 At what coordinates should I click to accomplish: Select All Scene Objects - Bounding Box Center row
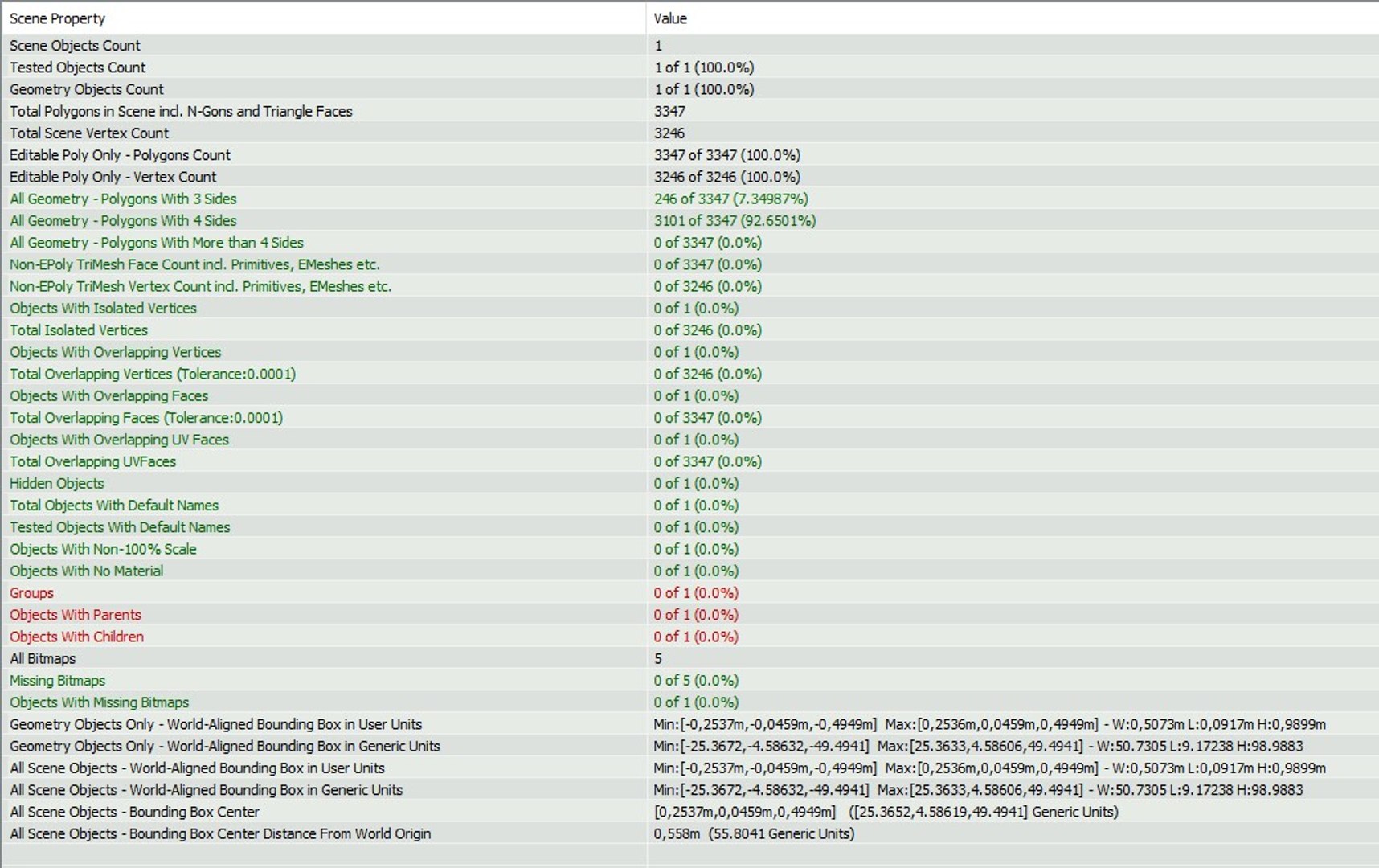[x=690, y=812]
